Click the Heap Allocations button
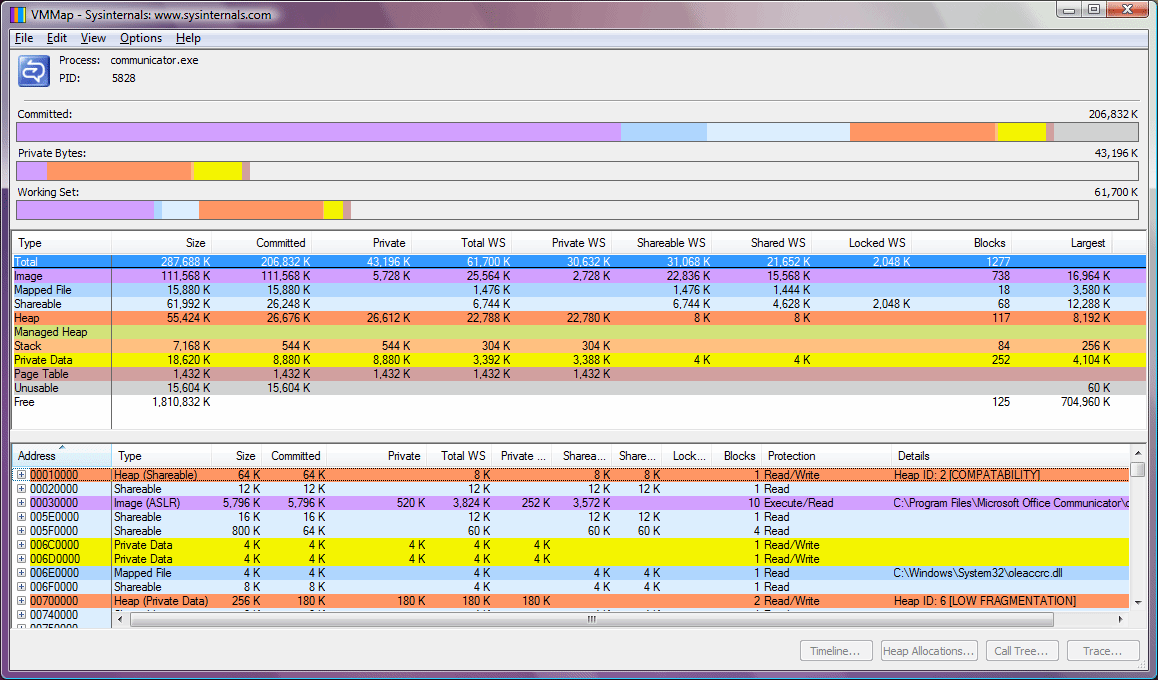 [x=929, y=651]
